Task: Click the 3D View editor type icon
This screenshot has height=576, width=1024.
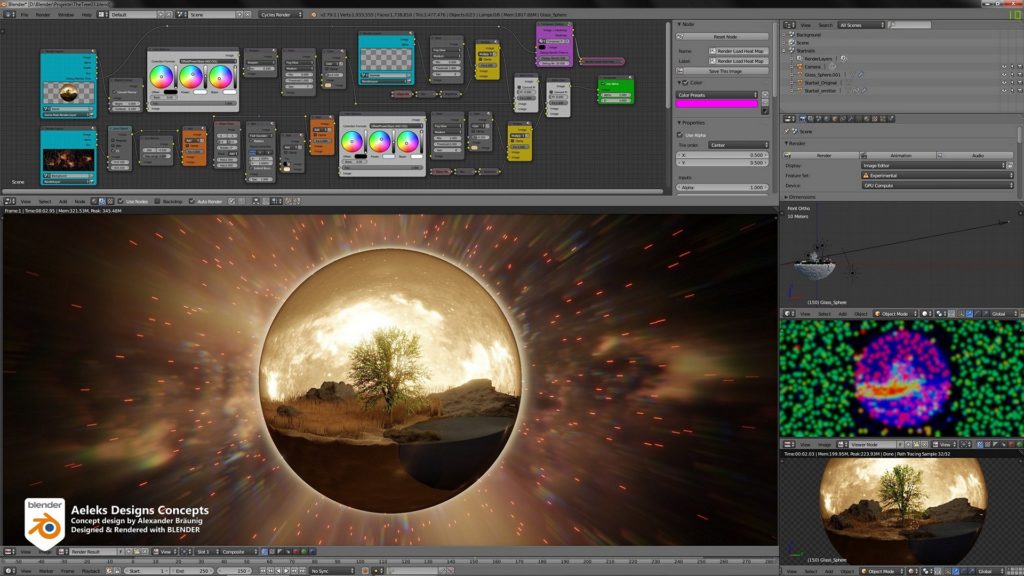Action: [x=789, y=313]
